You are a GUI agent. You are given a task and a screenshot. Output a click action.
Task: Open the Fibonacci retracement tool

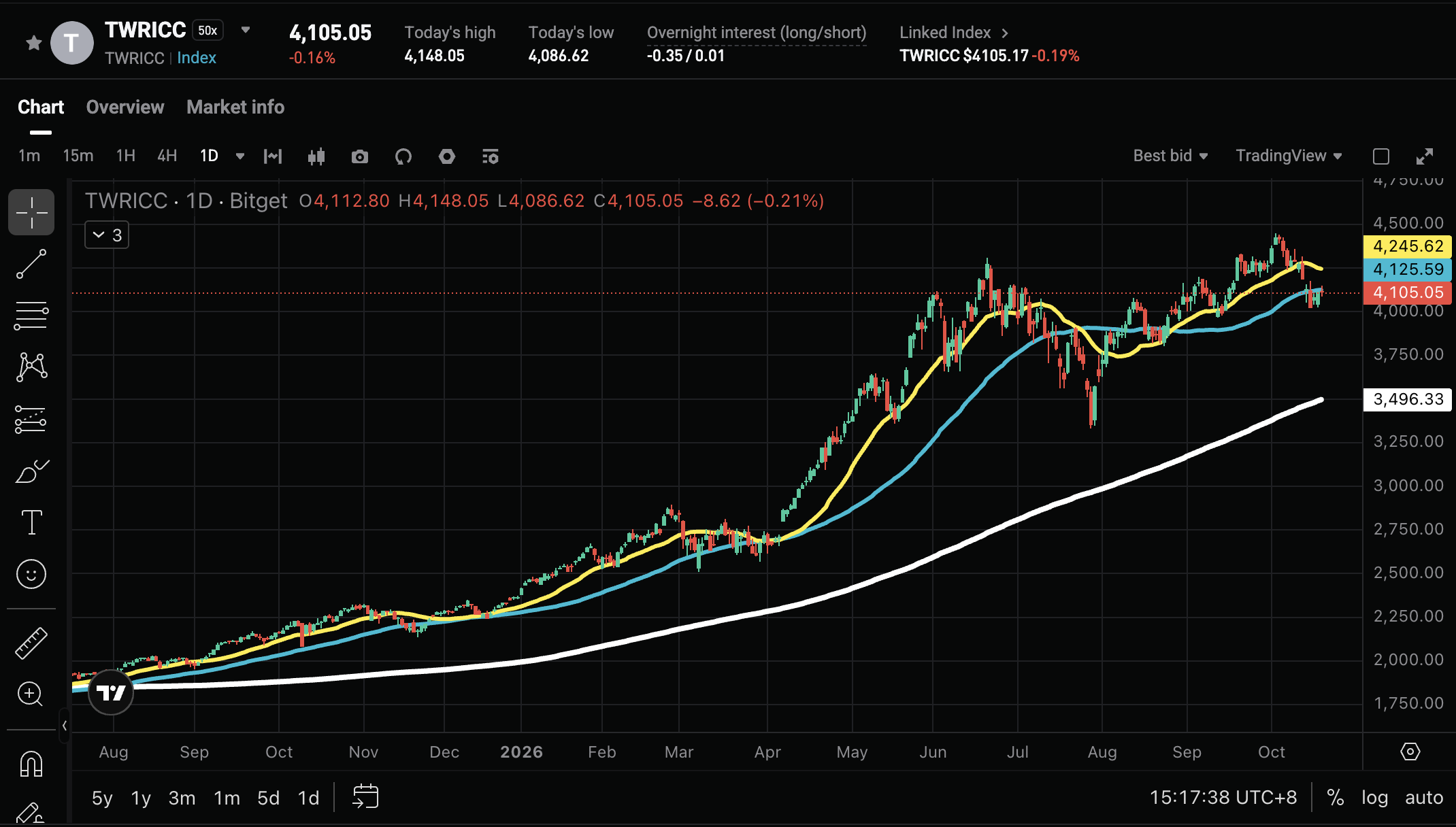tap(31, 316)
